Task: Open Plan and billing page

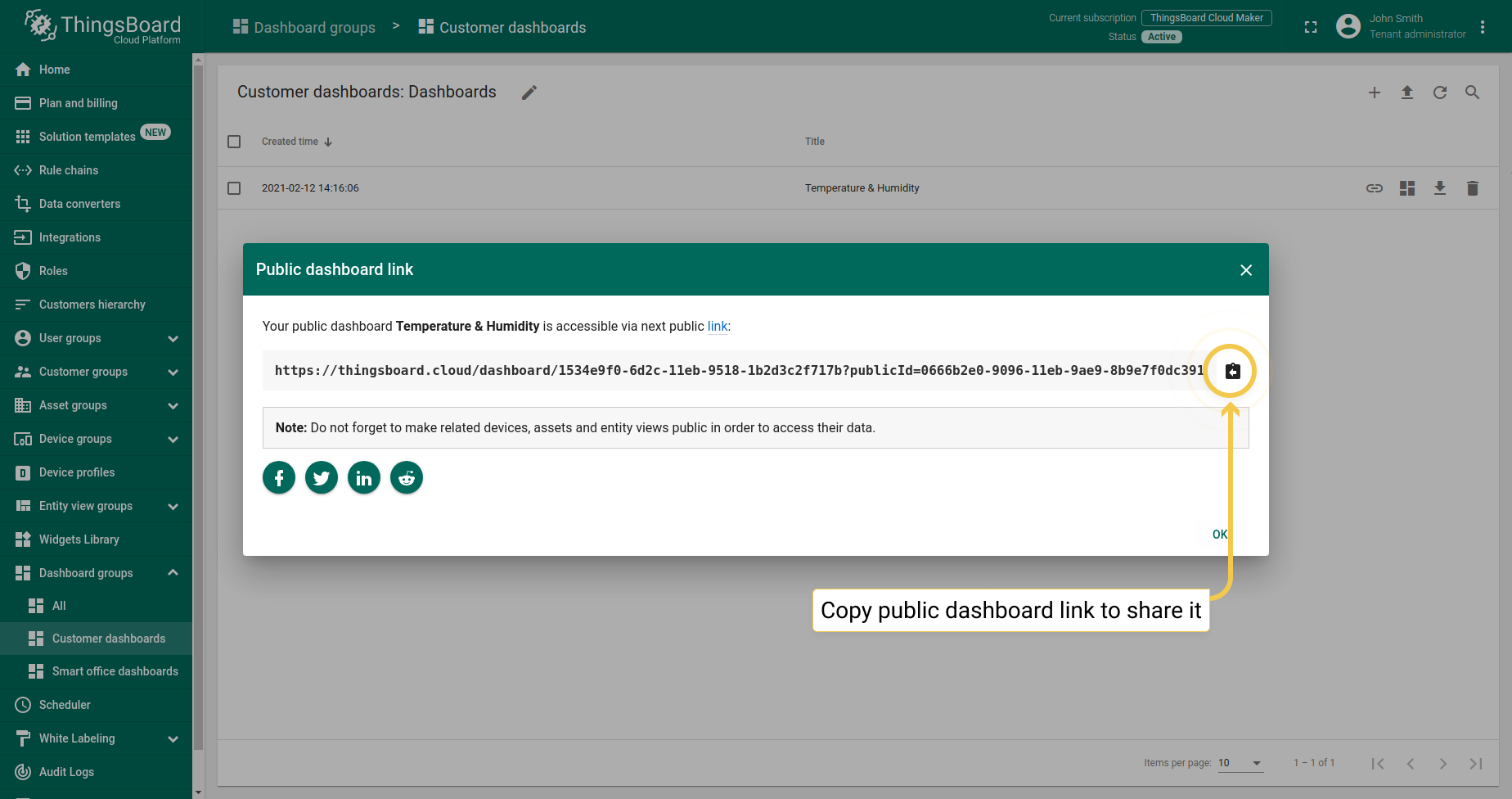Action: coord(97,103)
